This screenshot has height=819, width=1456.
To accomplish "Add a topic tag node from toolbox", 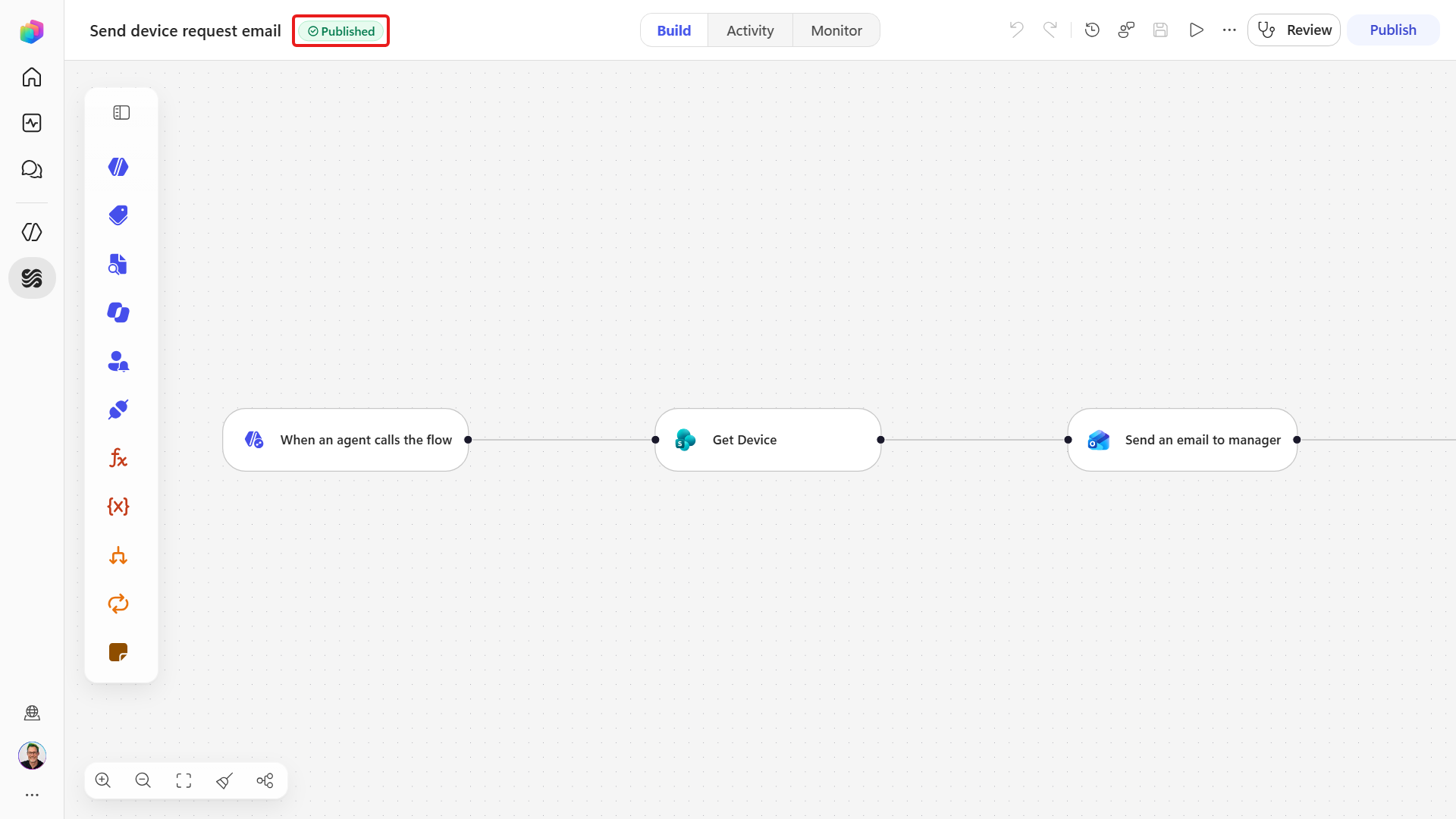I will 118,215.
